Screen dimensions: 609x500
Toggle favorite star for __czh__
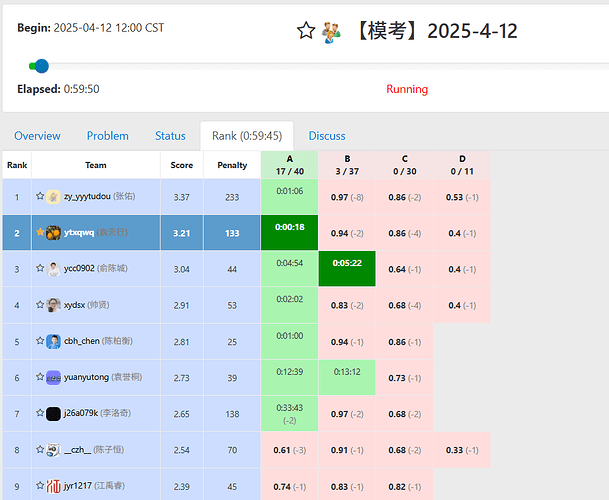[40, 449]
